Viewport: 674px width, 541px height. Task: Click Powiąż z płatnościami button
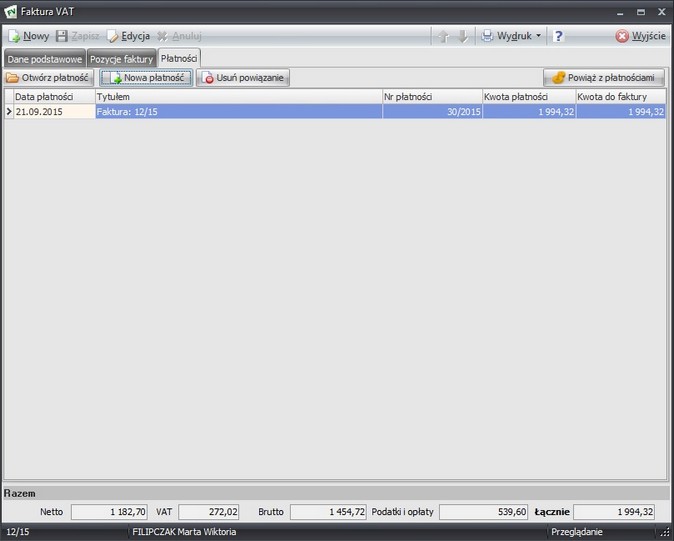(604, 78)
